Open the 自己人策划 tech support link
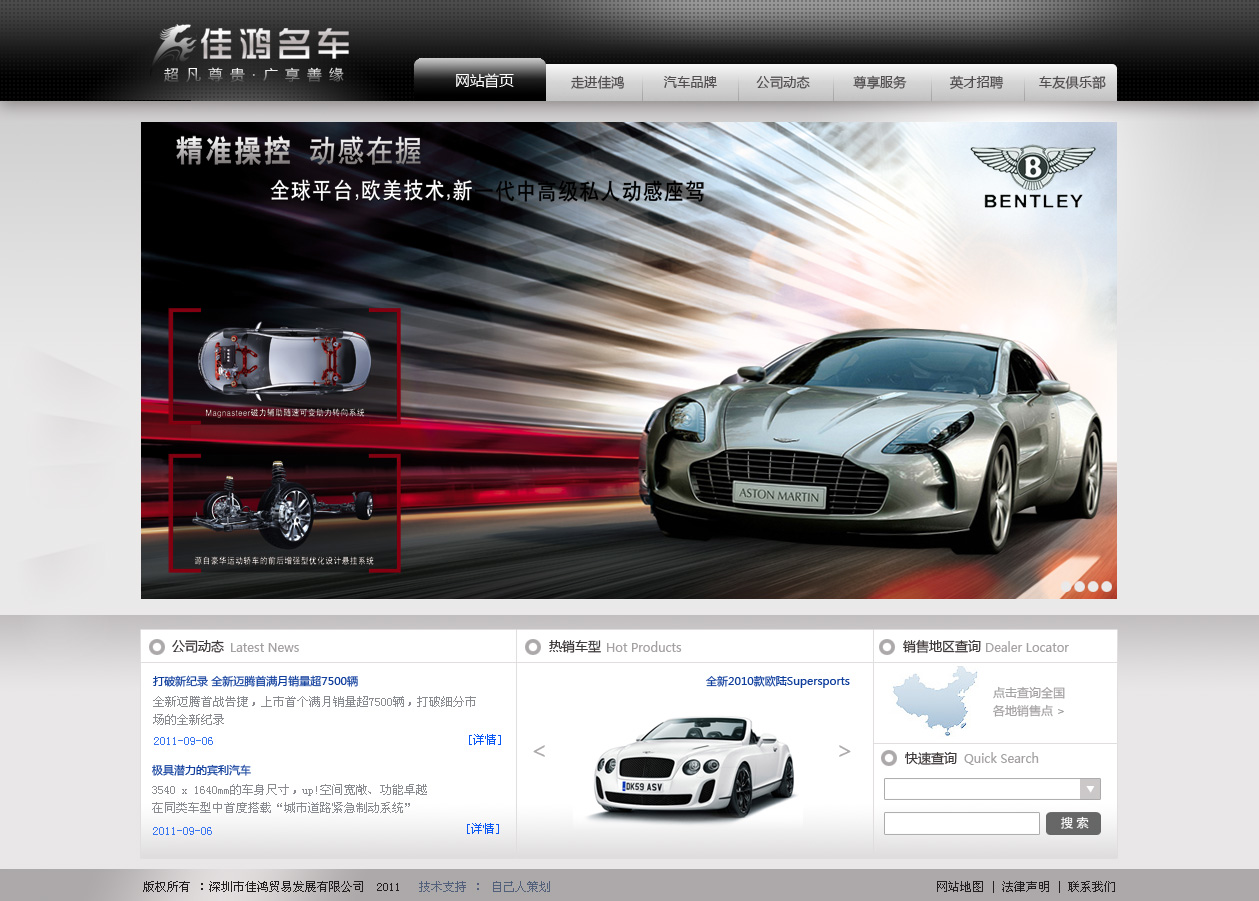The height and width of the screenshot is (901, 1259). [521, 887]
